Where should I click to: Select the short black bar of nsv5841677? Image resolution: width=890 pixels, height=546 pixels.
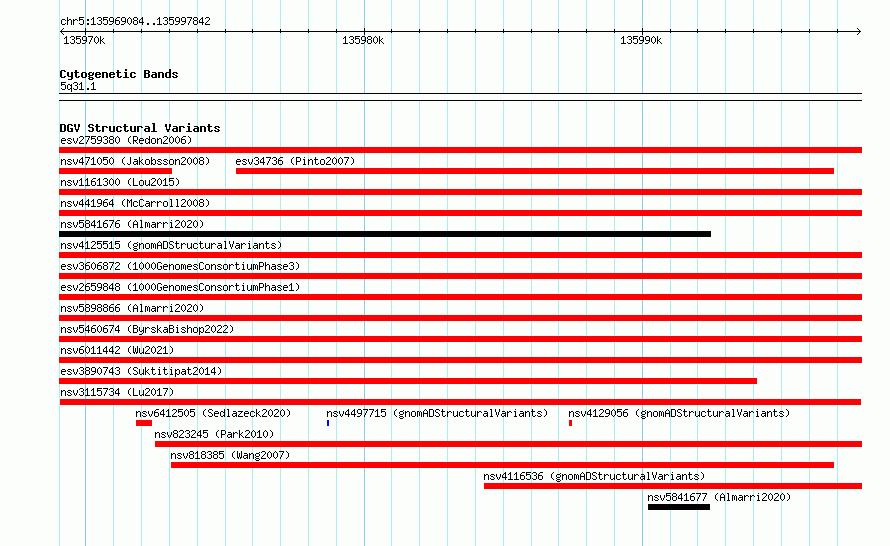679,507
